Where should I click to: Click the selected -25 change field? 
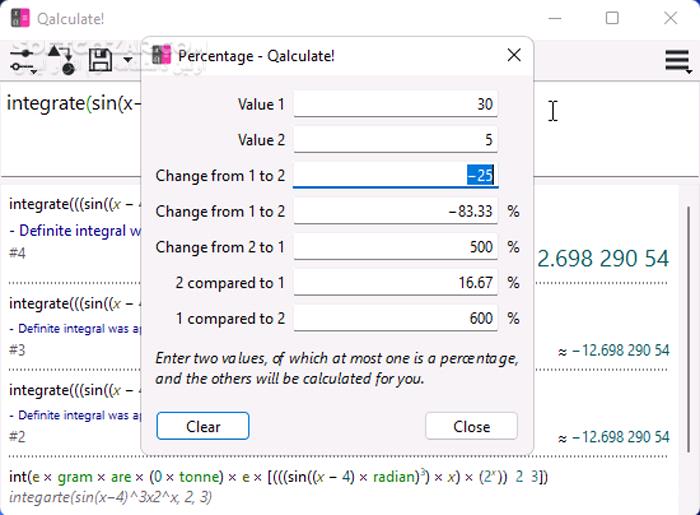(395, 176)
